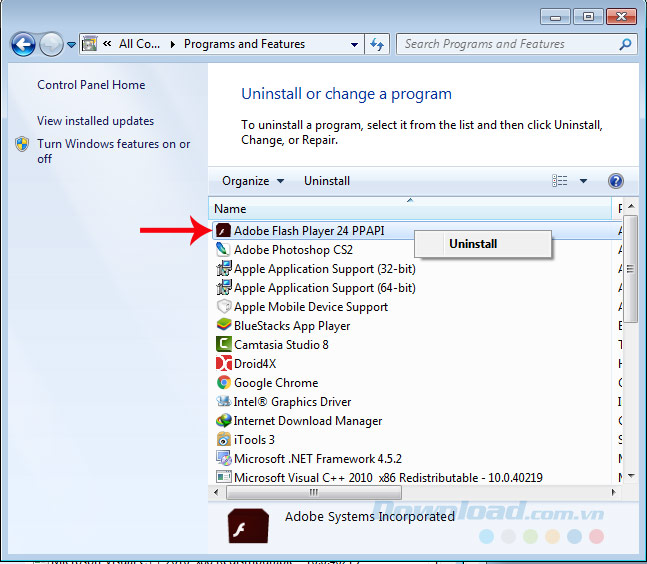Select Intel® Graphics Driver entry

pyautogui.click(x=292, y=402)
